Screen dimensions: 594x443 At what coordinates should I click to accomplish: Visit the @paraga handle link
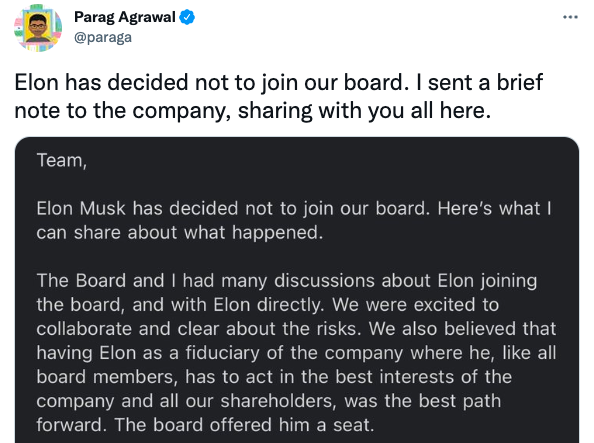[x=103, y=37]
